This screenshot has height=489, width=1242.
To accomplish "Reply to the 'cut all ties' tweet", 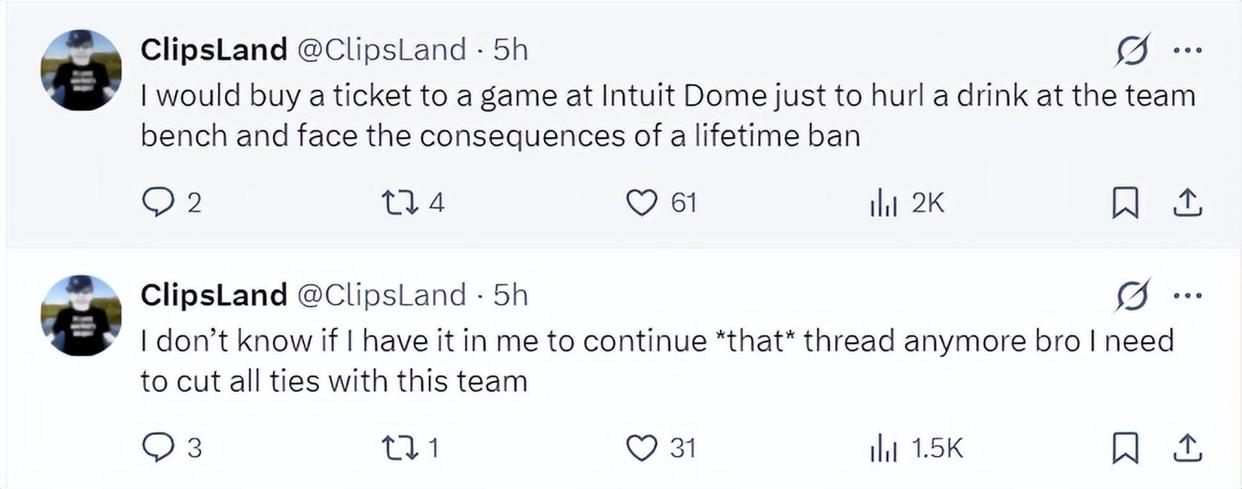I will pyautogui.click(x=156, y=449).
